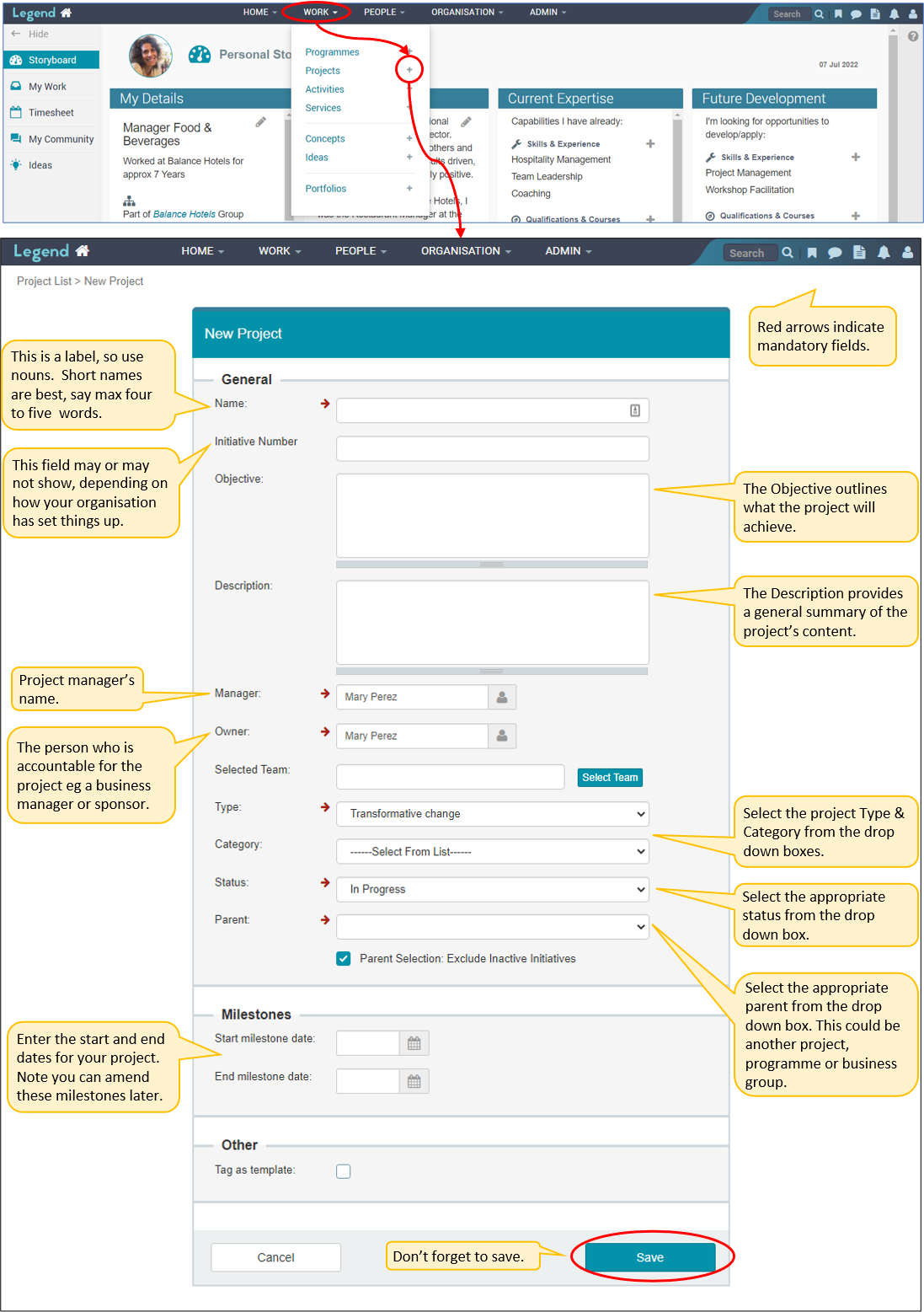Click the Manager field showing Mary Perez
Image resolution: width=924 pixels, height=1312 pixels.
pos(413,697)
